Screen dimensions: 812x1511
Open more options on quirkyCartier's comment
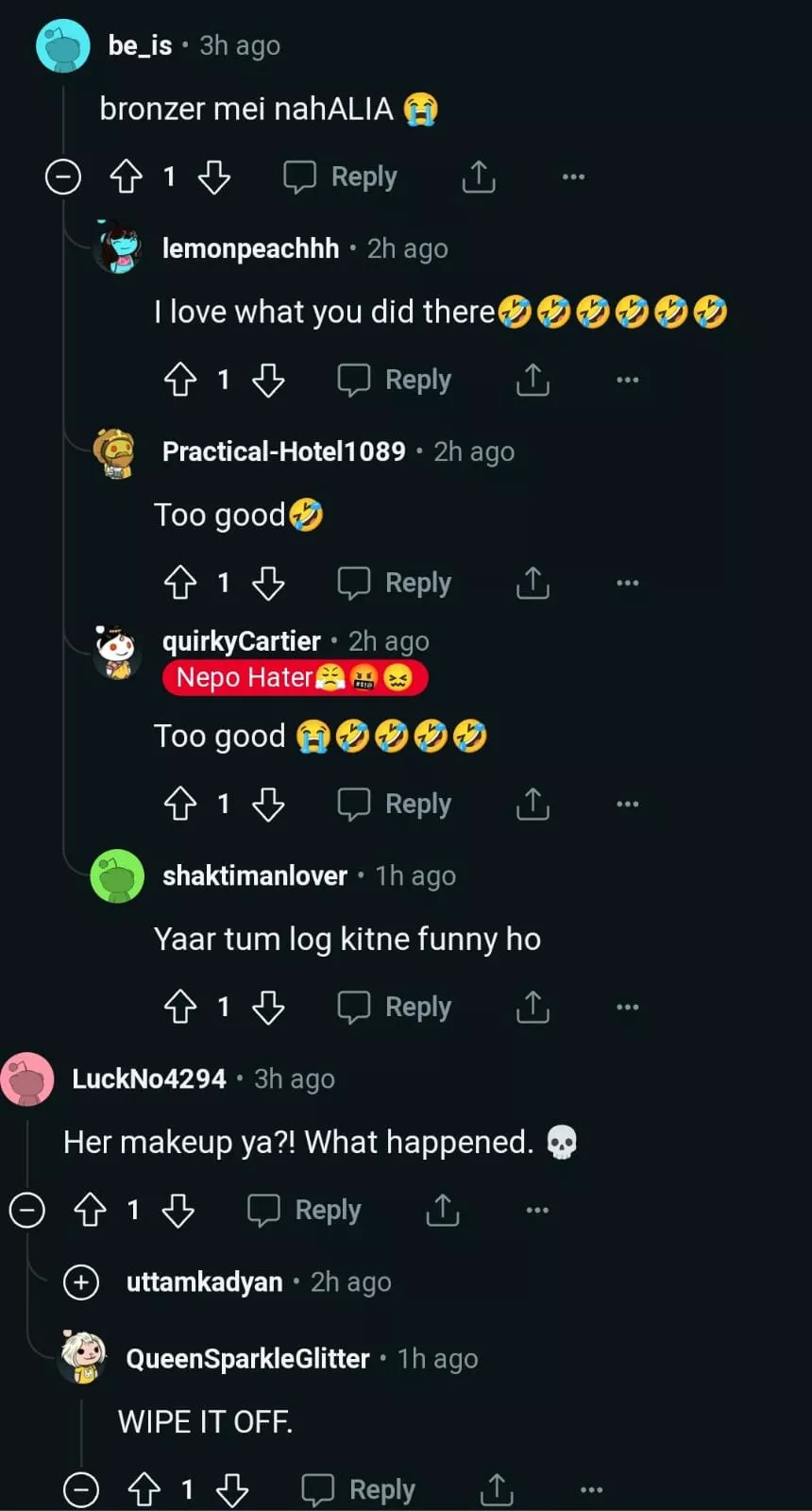coord(627,804)
